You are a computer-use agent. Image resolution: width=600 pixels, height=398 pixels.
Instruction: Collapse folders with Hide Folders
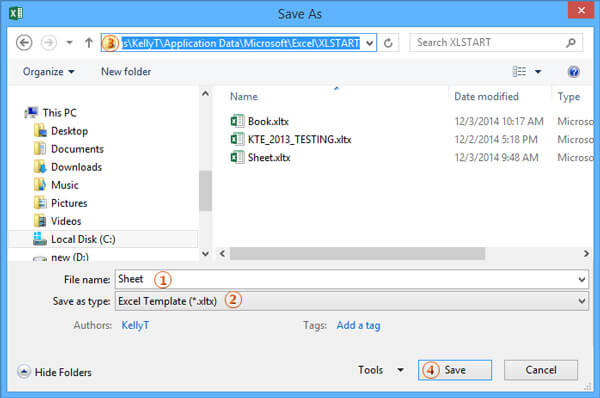54,372
